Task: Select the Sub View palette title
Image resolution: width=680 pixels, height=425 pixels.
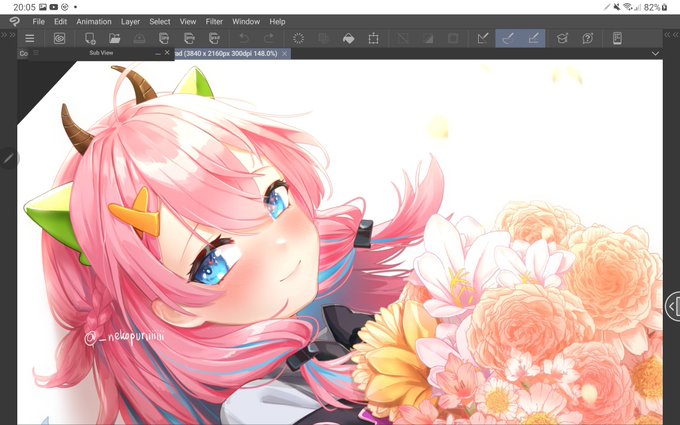Action: (101, 52)
